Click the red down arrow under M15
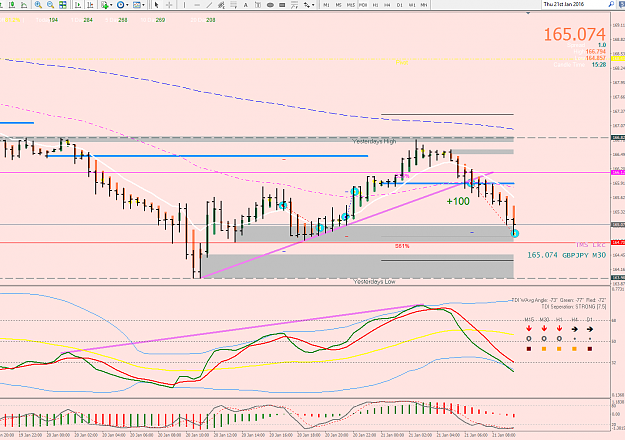 tap(529, 329)
